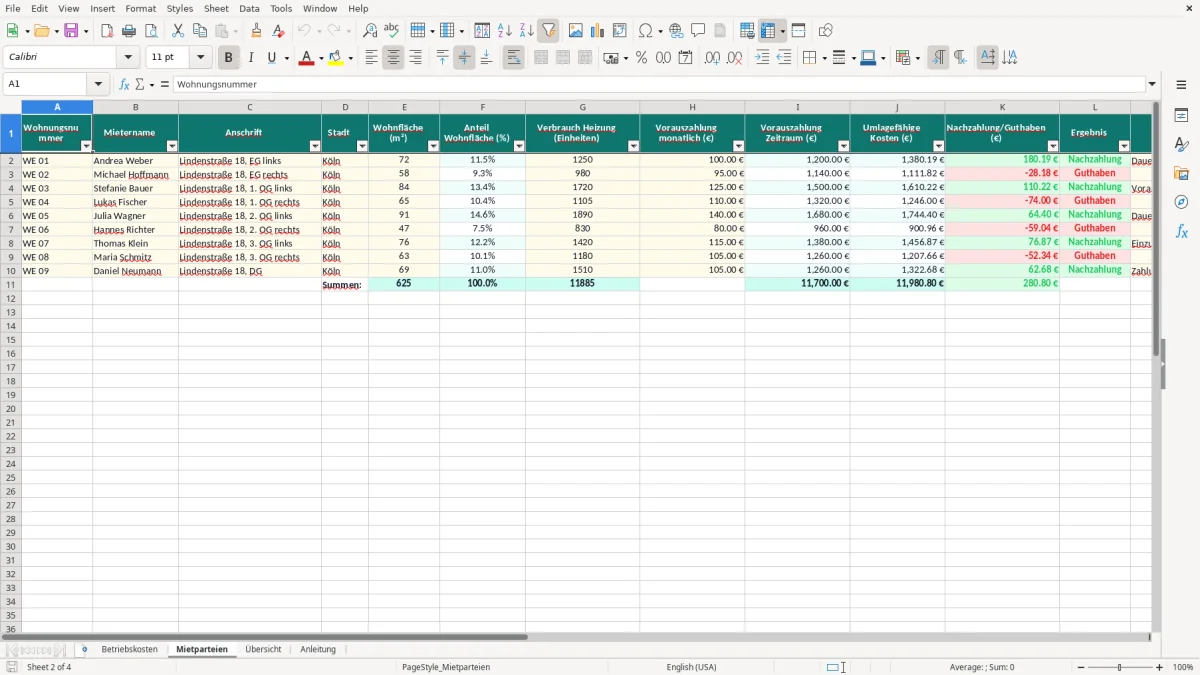Toggle Bold formatting
This screenshot has height=675, width=1200.
click(x=229, y=58)
